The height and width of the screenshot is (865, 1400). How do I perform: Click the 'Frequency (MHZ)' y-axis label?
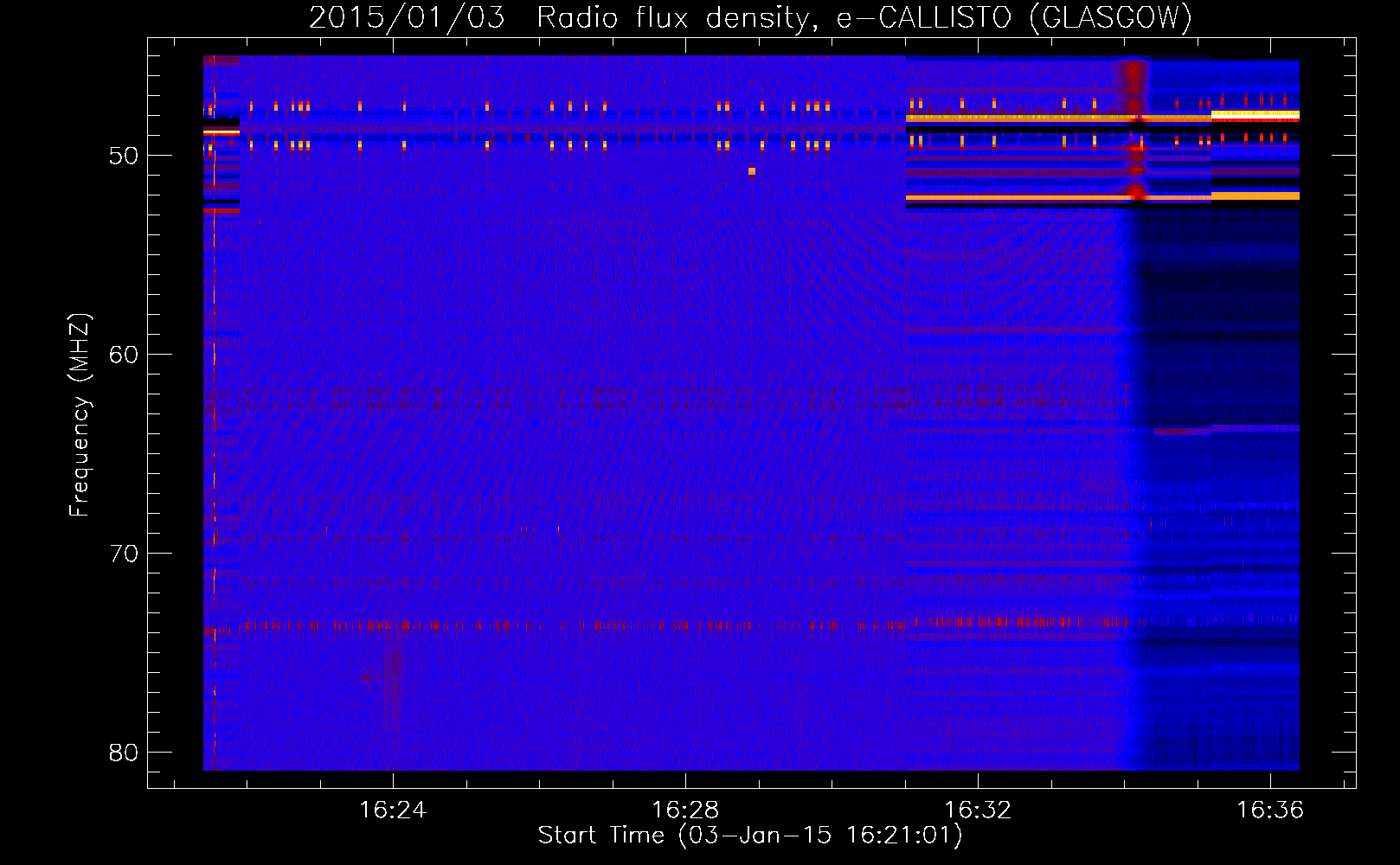80,415
